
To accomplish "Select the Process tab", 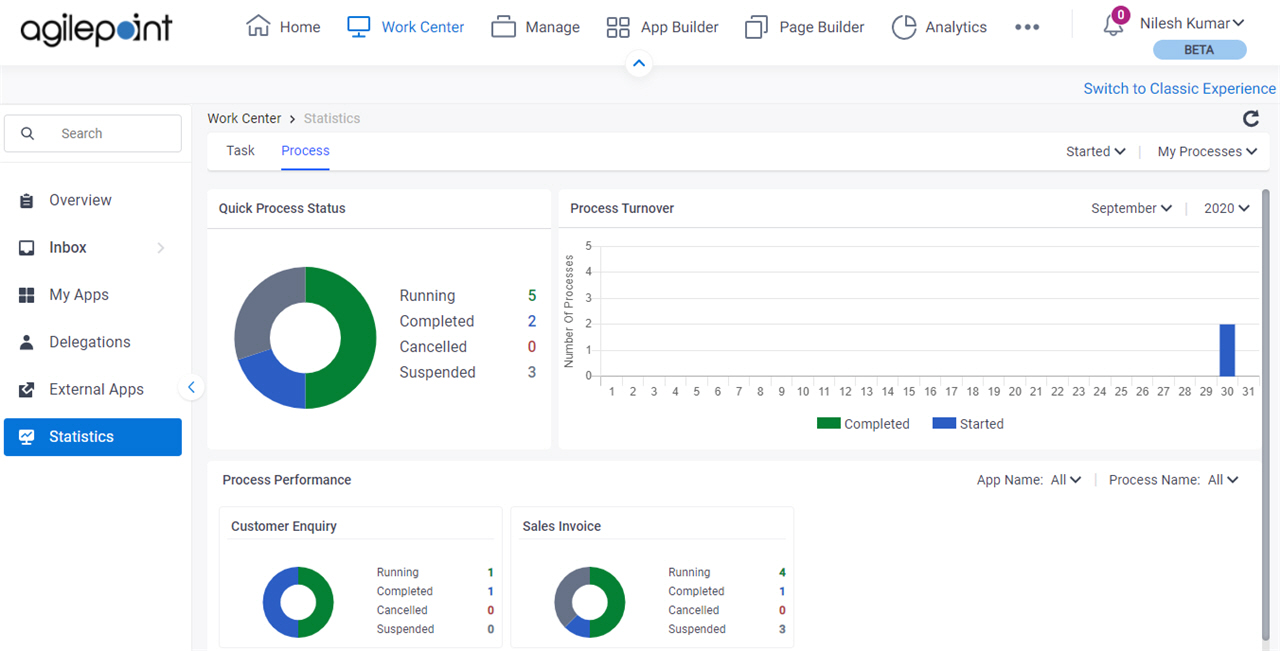I will pyautogui.click(x=305, y=150).
